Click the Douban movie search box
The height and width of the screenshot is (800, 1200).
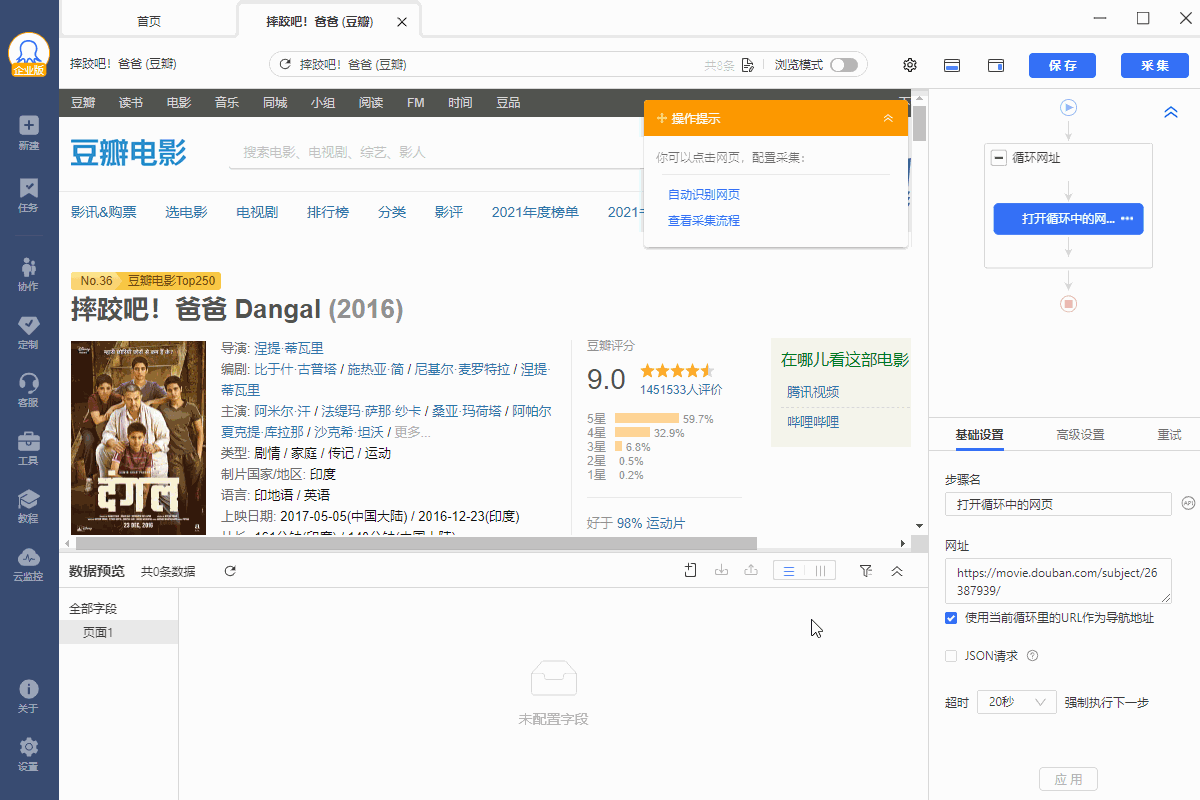point(436,153)
